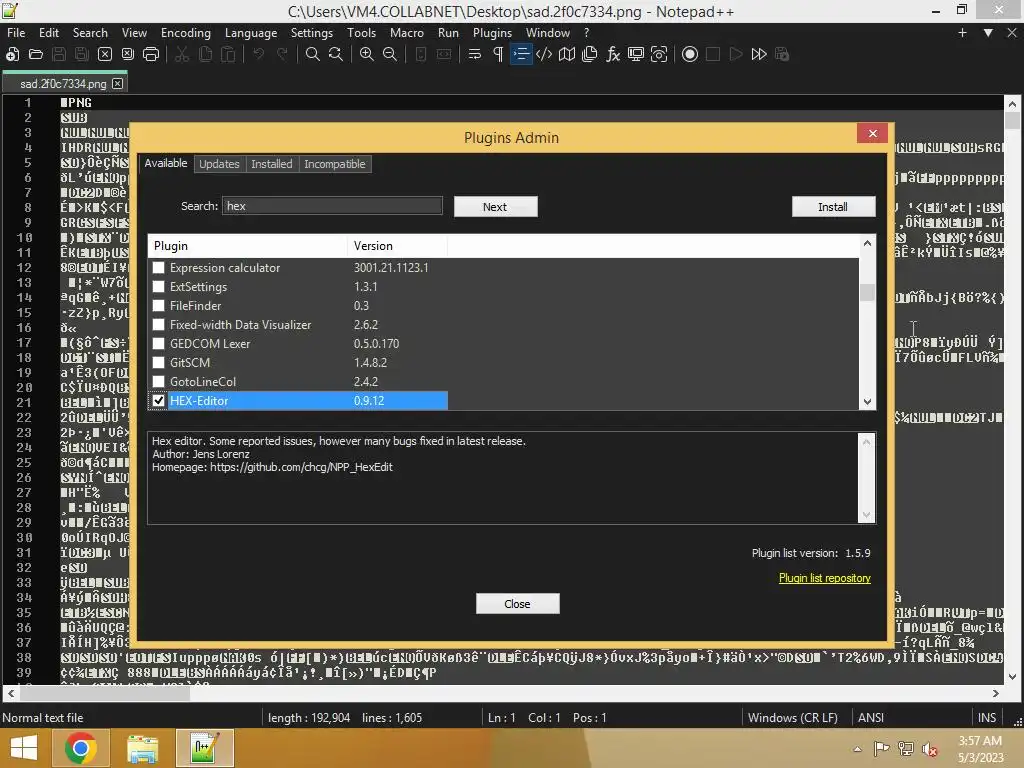Print the document via the printer icon
The height and width of the screenshot is (768, 1024).
[151, 54]
